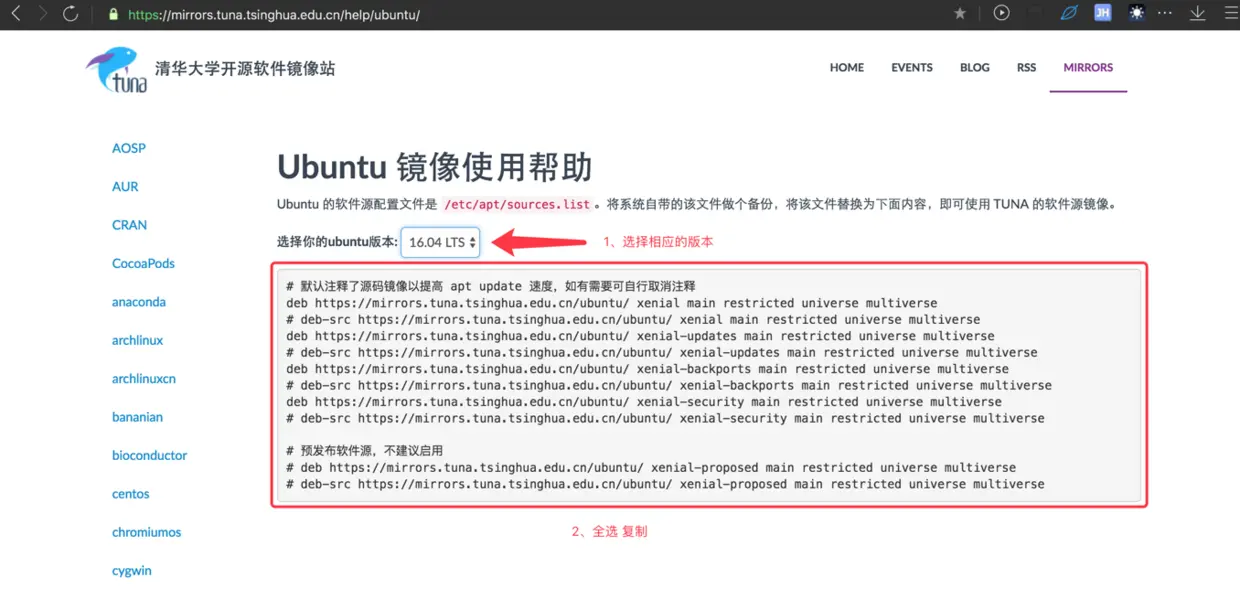Image resolution: width=1240 pixels, height=589 pixels.
Task: Click the green padlock security icon
Action: 113,15
